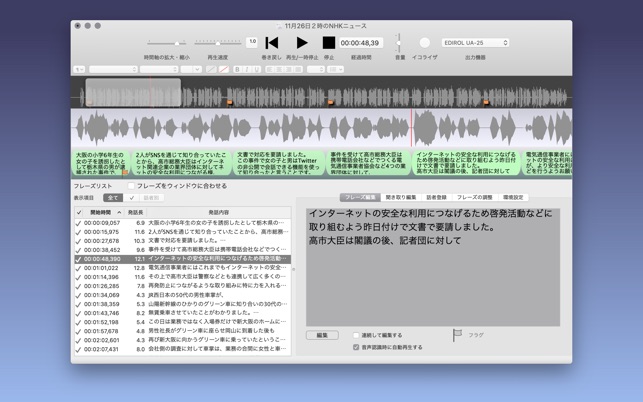This screenshot has height=402, width=643.
Task: Select phrase row 00:01:43,746
Action: (x=183, y=313)
